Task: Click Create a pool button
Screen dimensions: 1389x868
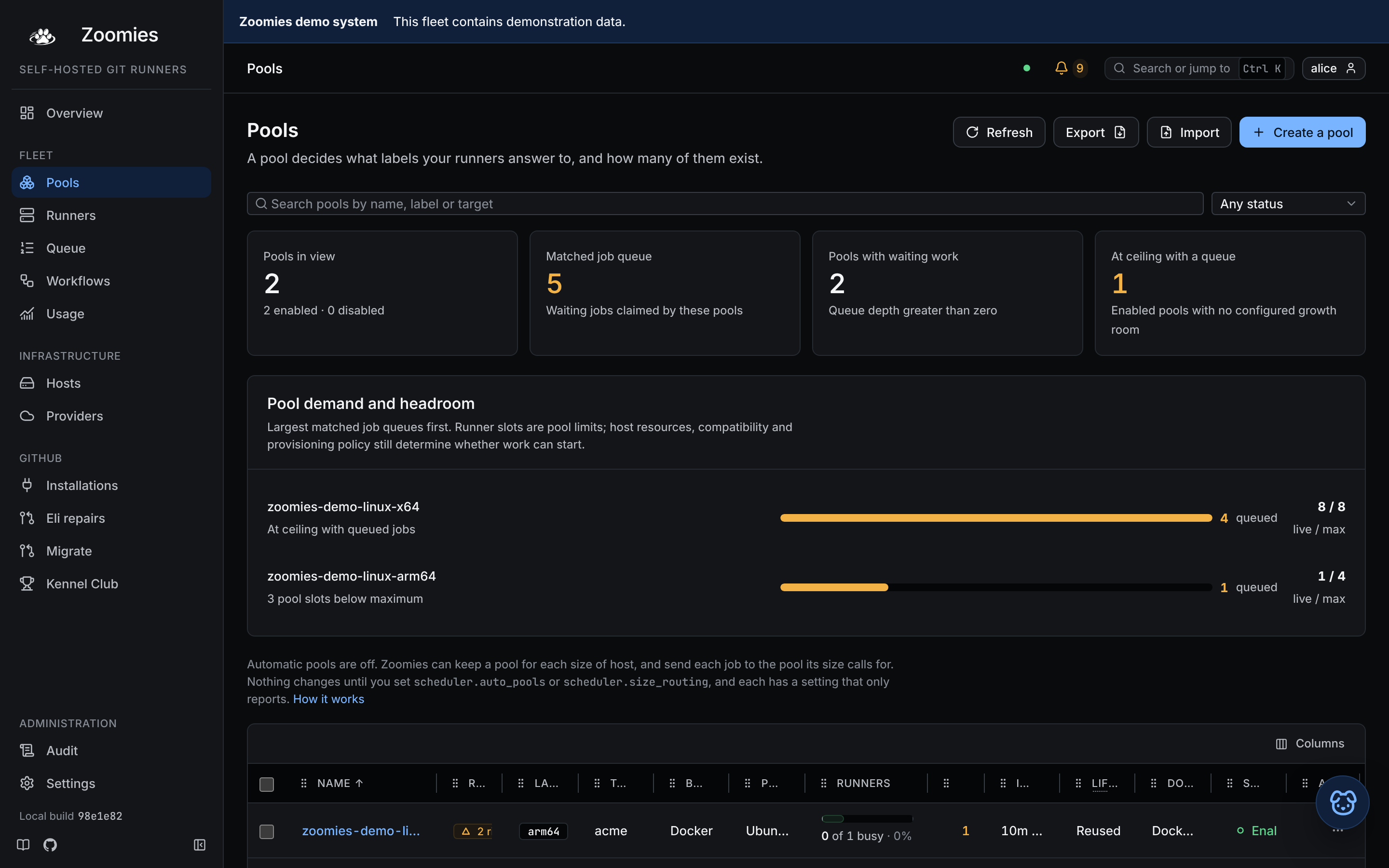Action: pos(1302,132)
